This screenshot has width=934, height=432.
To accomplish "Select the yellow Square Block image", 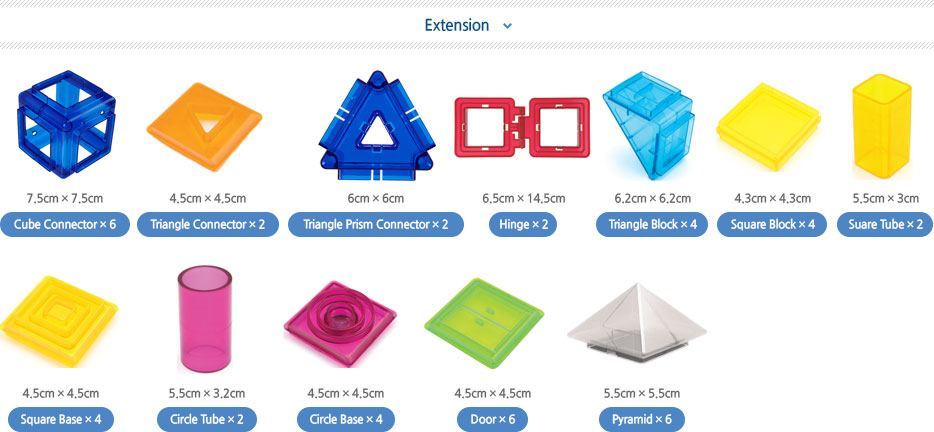I will [768, 126].
